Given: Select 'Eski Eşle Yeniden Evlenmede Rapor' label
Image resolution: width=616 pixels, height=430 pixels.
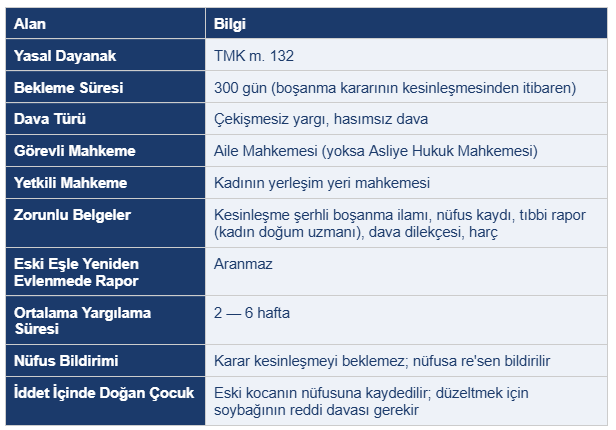Looking at the screenshot, I should [x=76, y=272].
